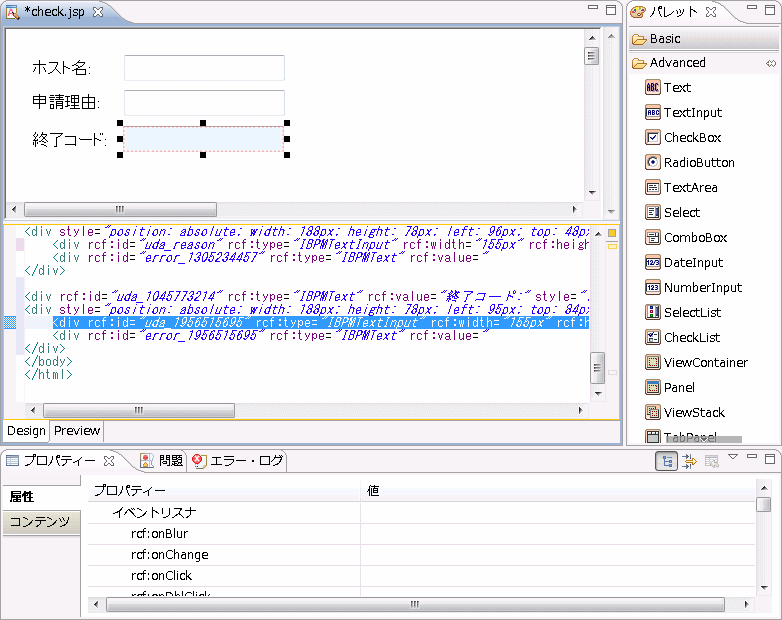Image resolution: width=782 pixels, height=620 pixels.
Task: Click the design canvas horizontal scrollbar thumb
Action: click(x=120, y=209)
